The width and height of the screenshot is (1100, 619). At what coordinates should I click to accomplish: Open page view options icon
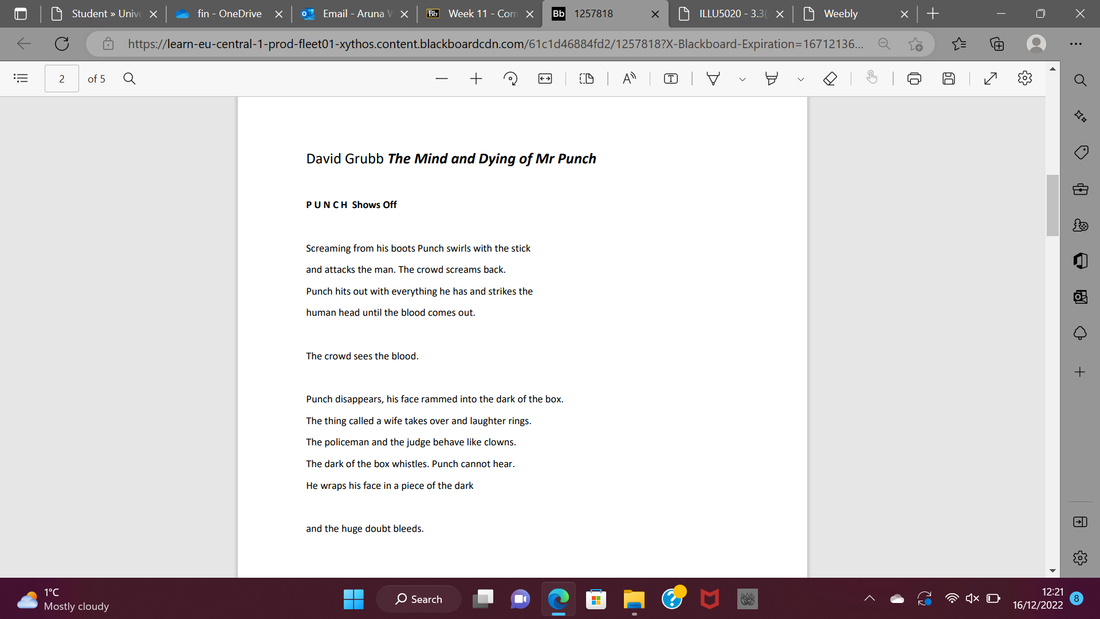point(586,79)
